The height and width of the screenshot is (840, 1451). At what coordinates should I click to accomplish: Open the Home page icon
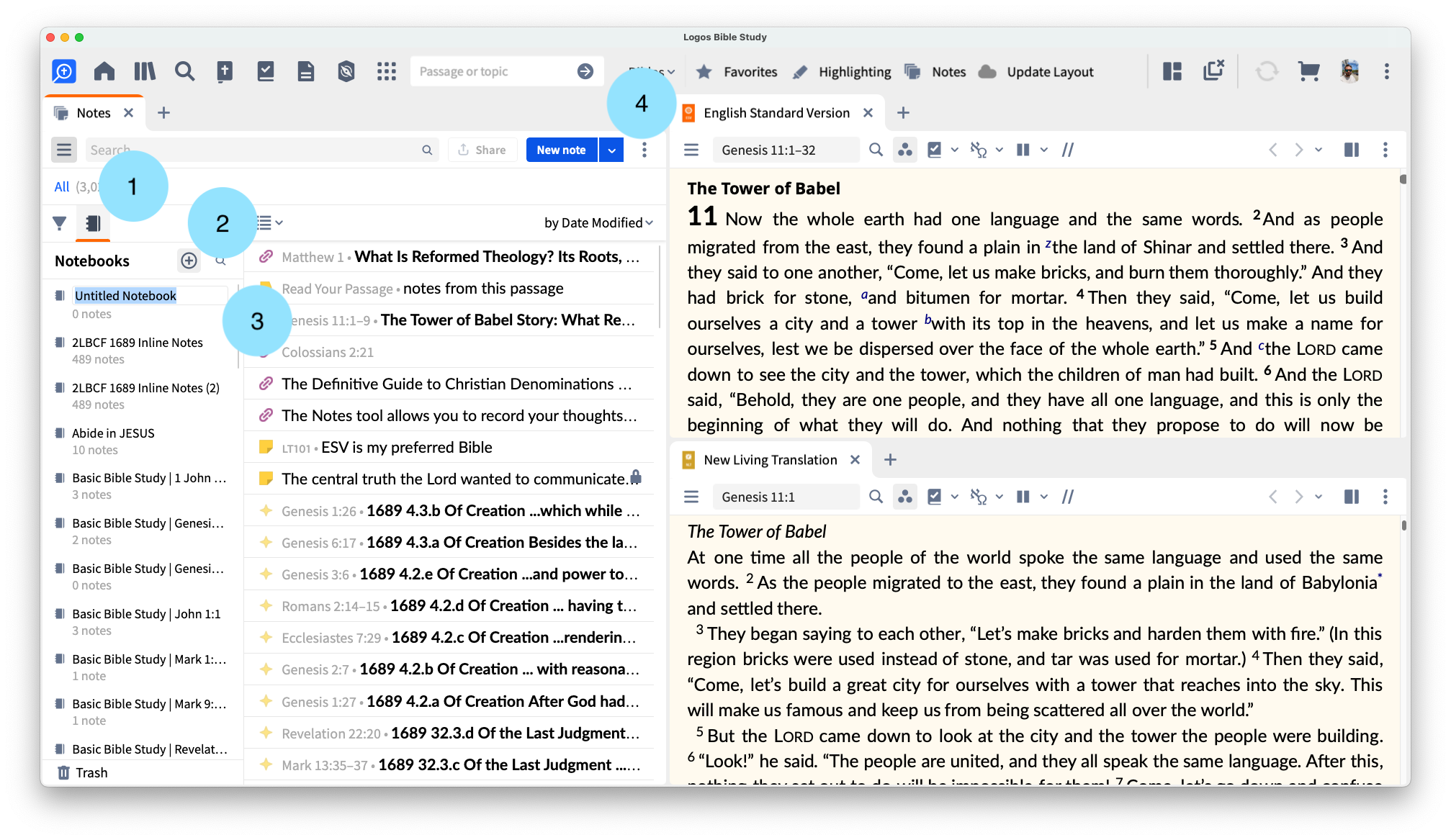(x=104, y=71)
